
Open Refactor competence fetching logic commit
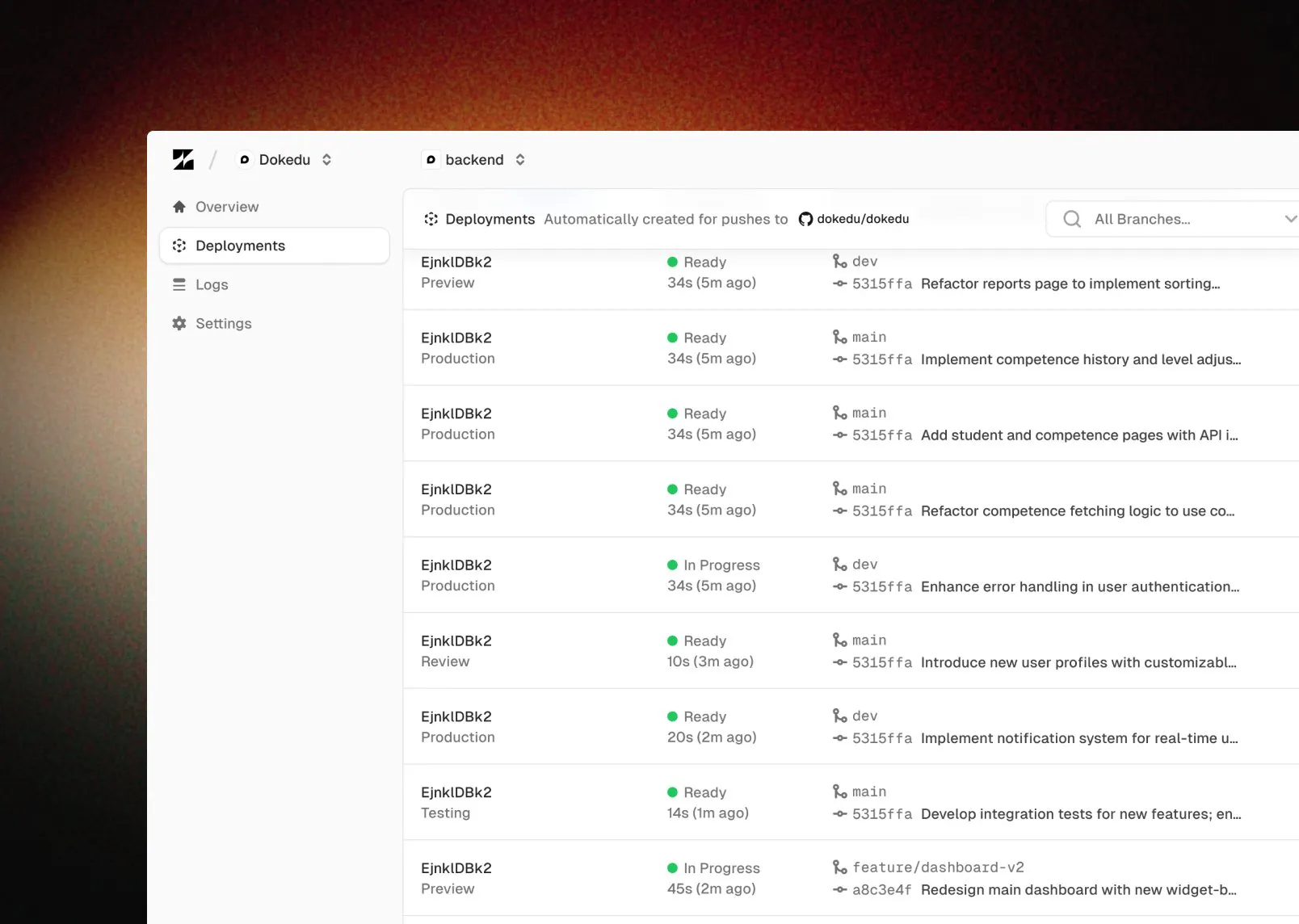tap(1078, 511)
